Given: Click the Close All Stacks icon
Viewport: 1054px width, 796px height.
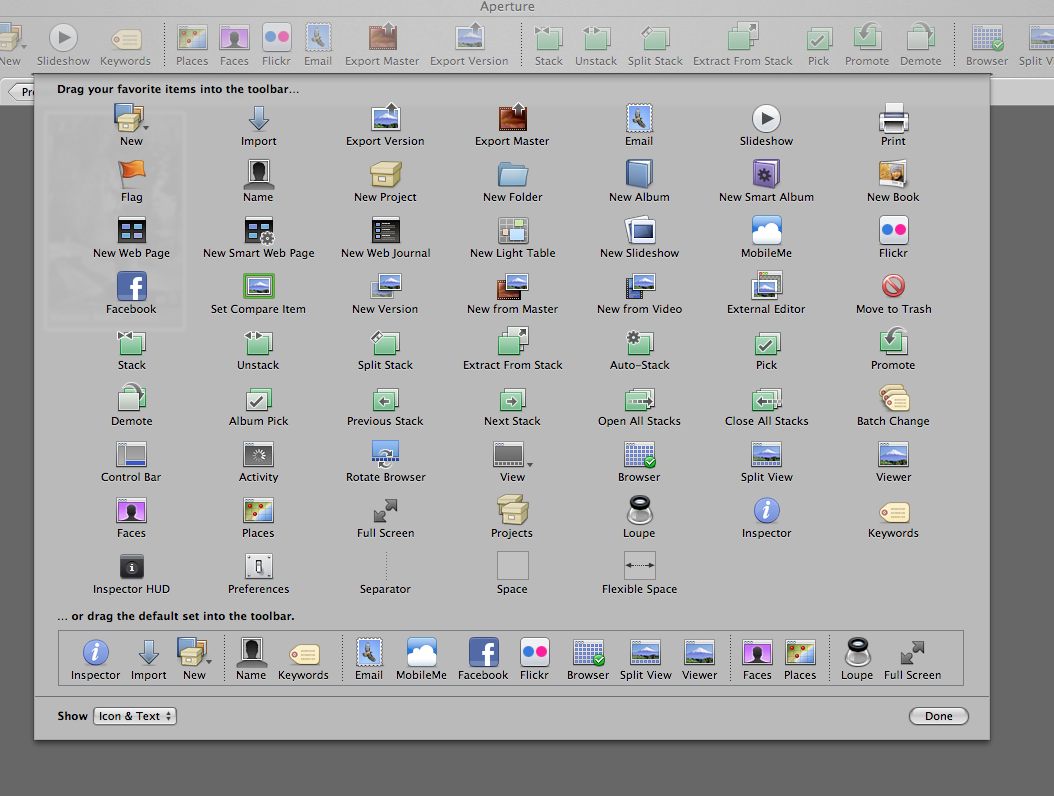Looking at the screenshot, I should [766, 399].
